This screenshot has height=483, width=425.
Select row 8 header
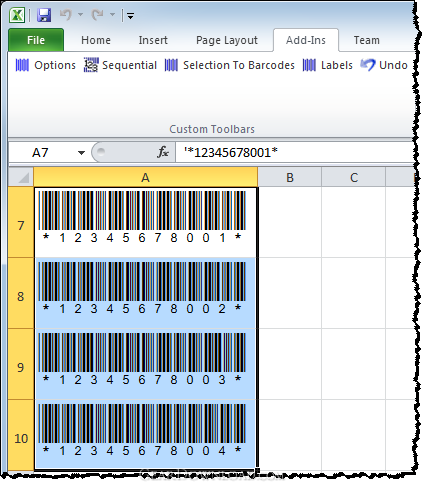click(21, 293)
